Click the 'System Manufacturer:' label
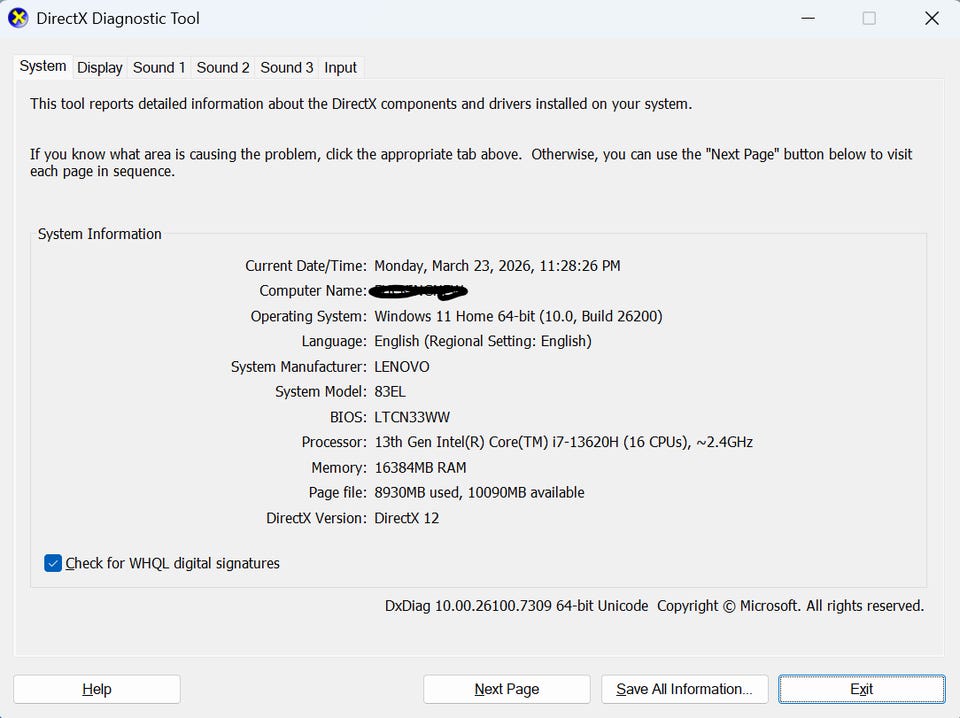The image size is (960, 718). coord(299,367)
